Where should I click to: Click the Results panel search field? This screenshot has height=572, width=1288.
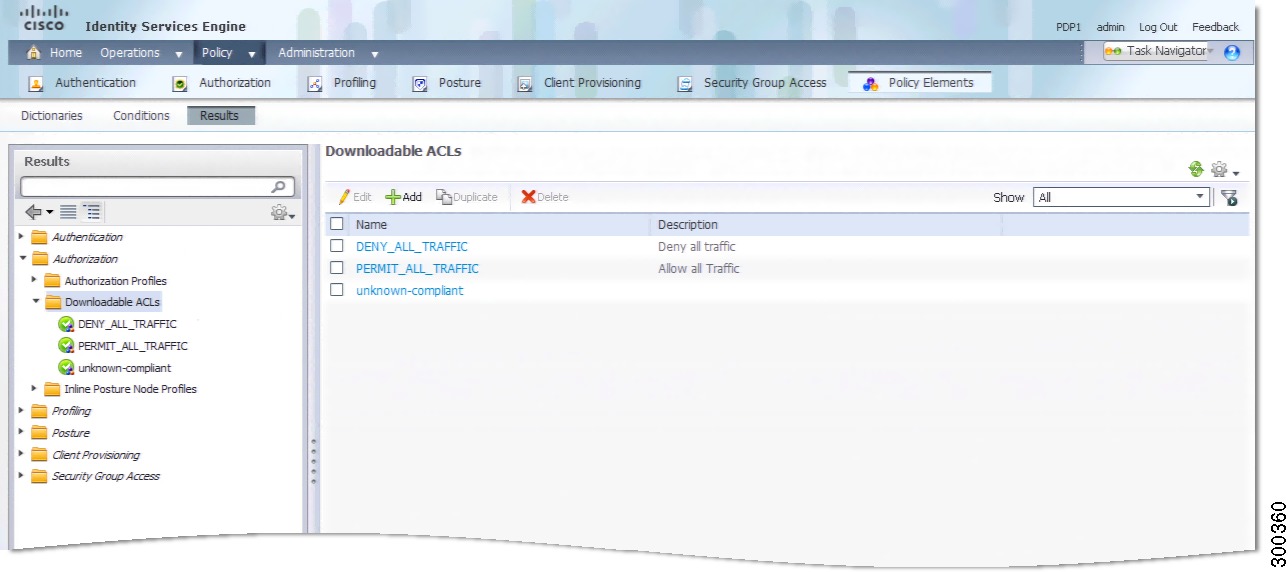[x=157, y=187]
